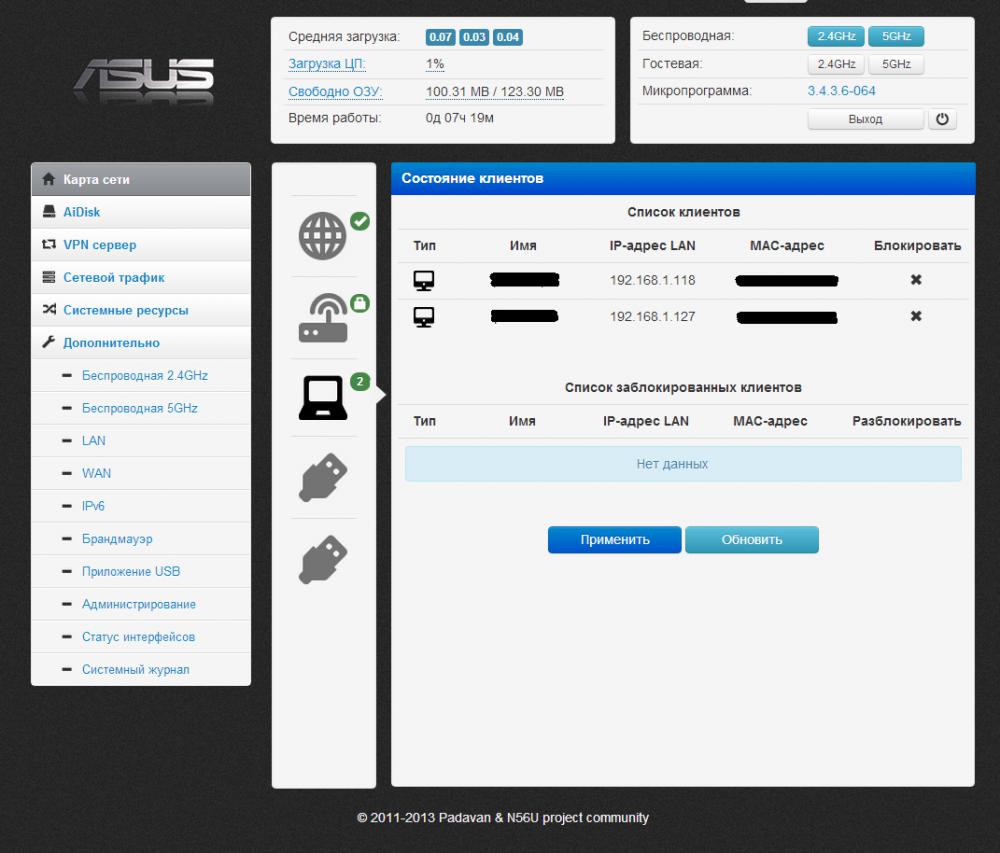Block client with IP 192.168.1.118
Viewport: 1000px width, 853px height.
point(915,280)
